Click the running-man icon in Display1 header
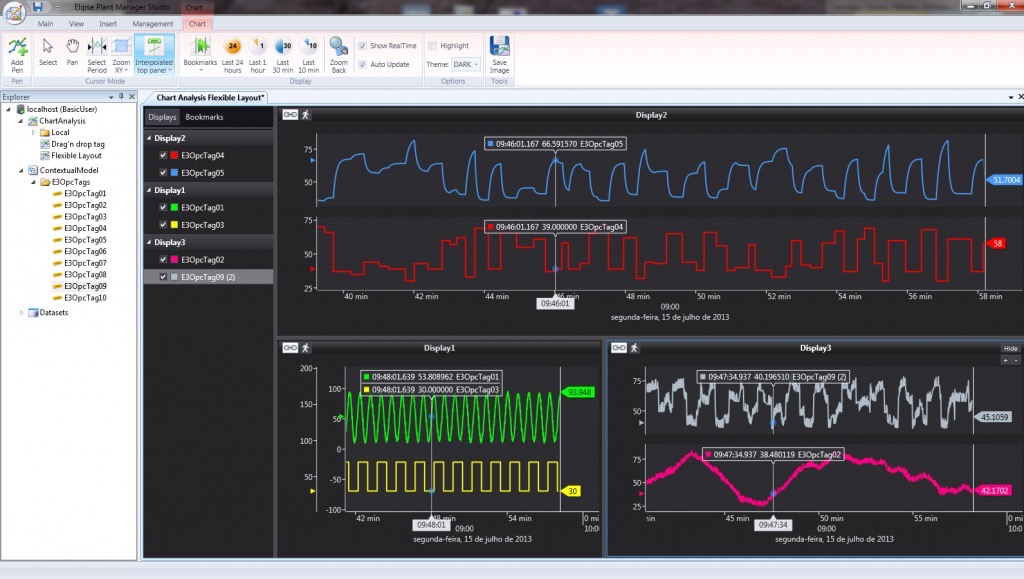The height and width of the screenshot is (579, 1024). point(306,348)
